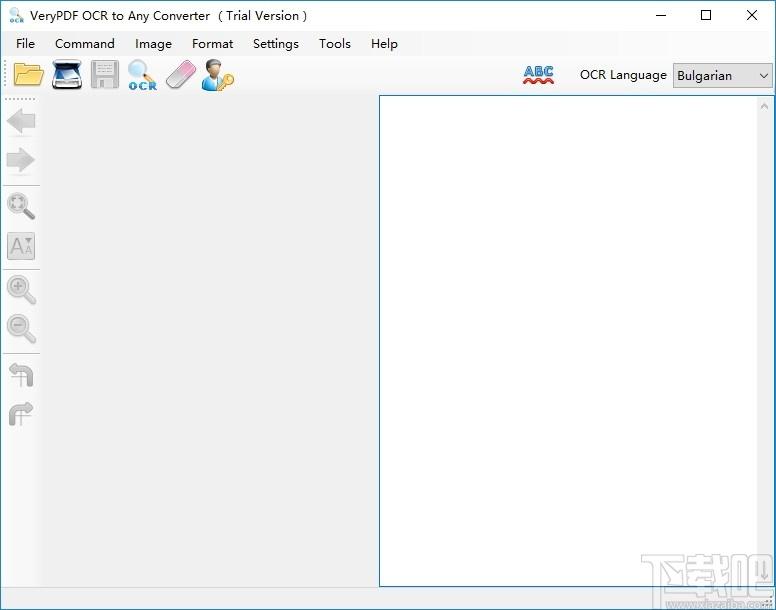776x610 pixels.
Task: Open the Command menu
Action: coord(85,44)
